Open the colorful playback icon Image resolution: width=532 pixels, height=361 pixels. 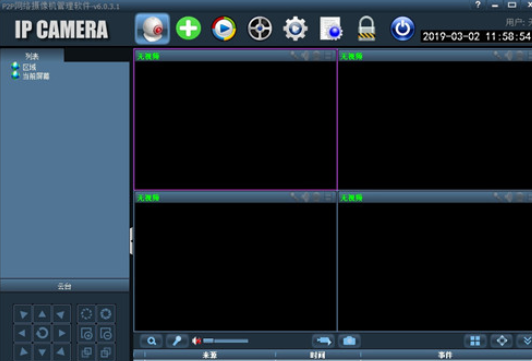[224, 28]
